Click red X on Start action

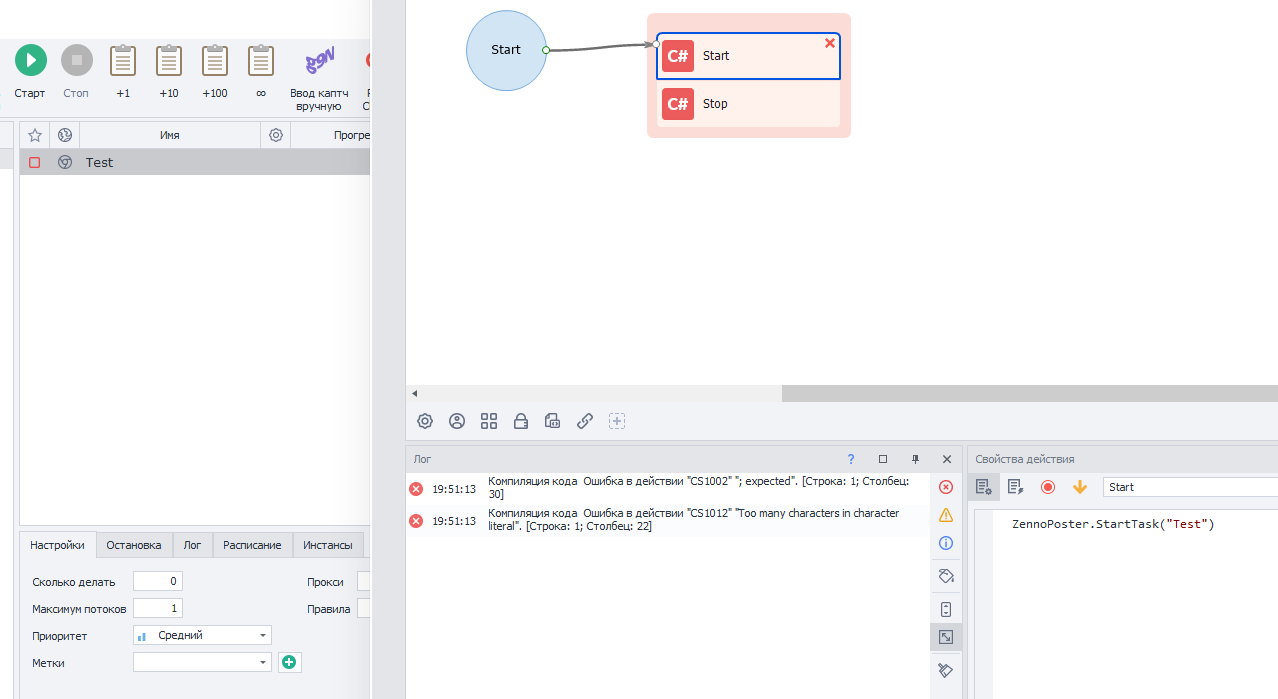(830, 43)
